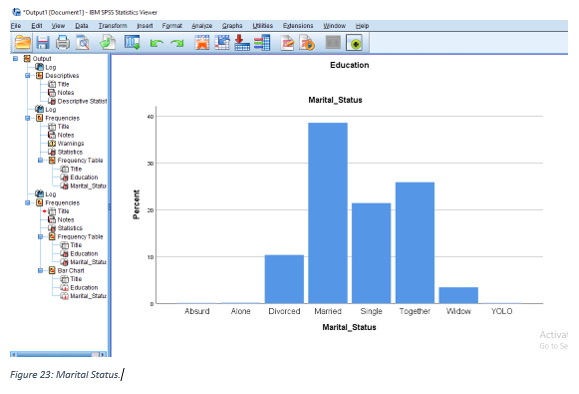The height and width of the screenshot is (394, 579).
Task: Click outline pane scrollbar right arrow
Action: click(103, 354)
